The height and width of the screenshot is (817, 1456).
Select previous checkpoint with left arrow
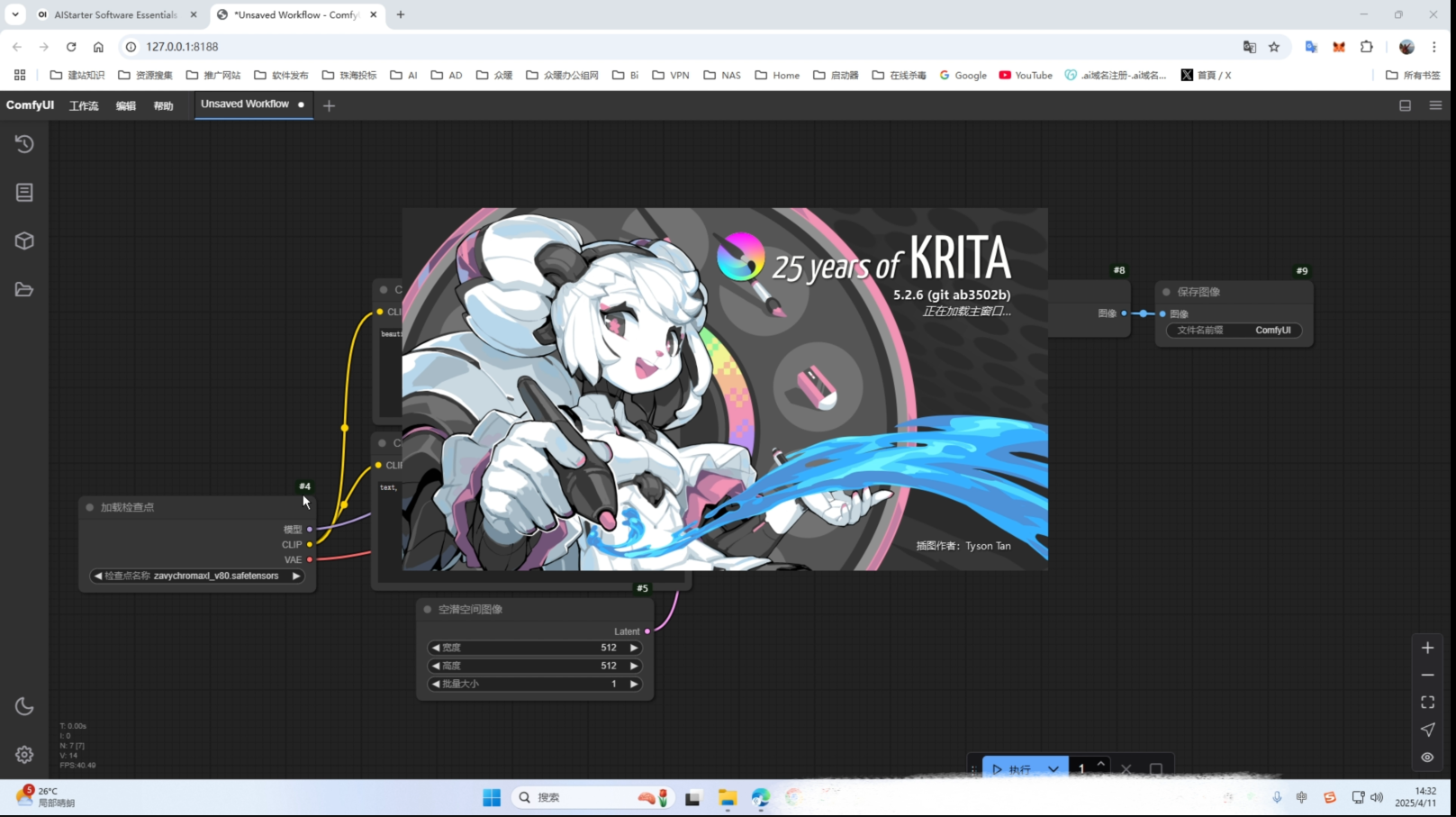pos(98,576)
